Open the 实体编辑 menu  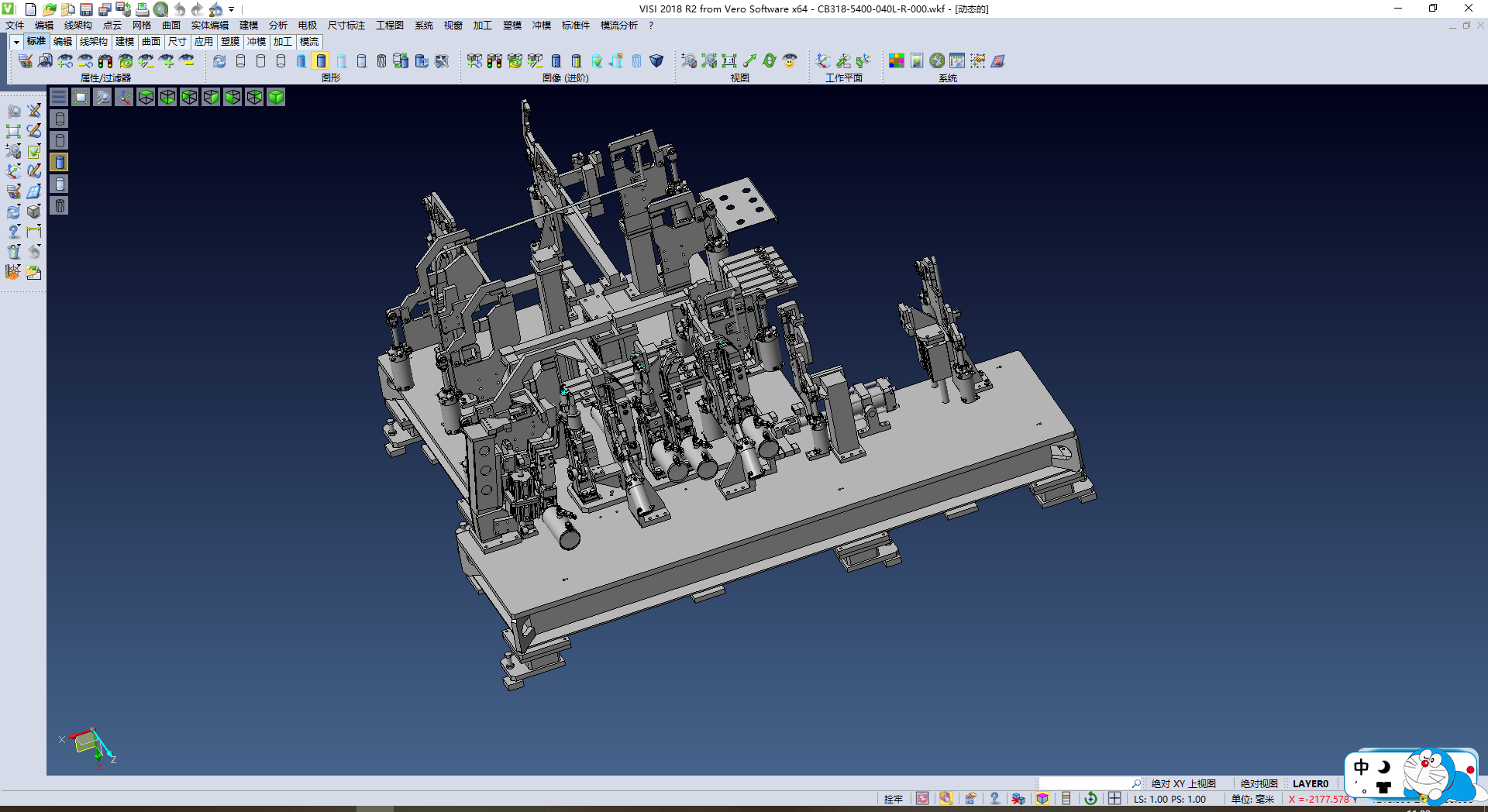pos(209,26)
